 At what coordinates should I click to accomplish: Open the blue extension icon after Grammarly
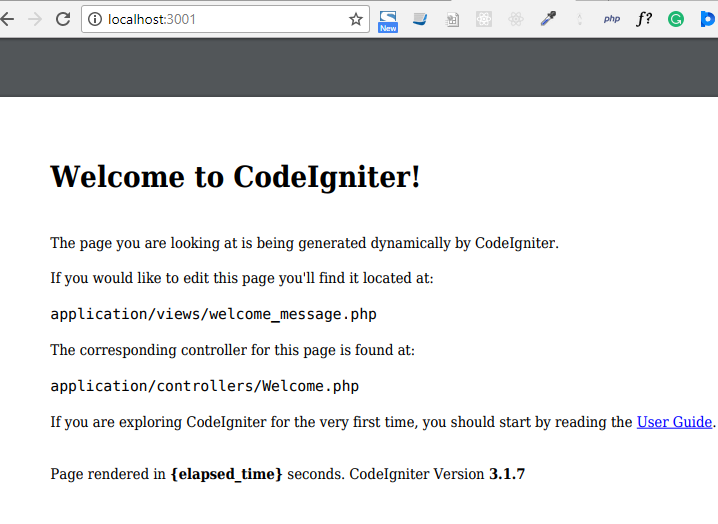coord(708,19)
